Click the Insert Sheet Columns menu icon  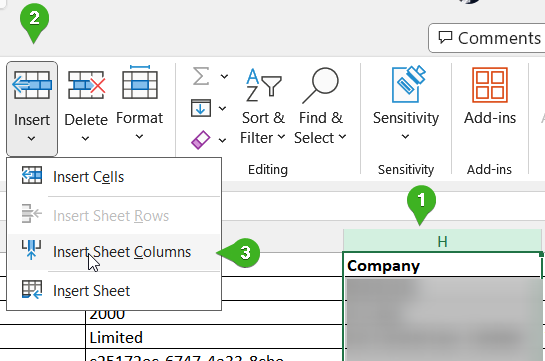(31, 250)
